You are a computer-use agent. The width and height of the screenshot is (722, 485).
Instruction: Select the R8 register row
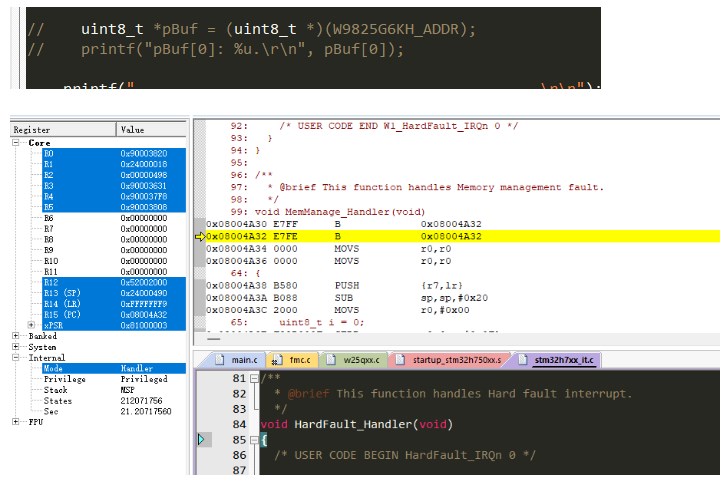(114, 240)
